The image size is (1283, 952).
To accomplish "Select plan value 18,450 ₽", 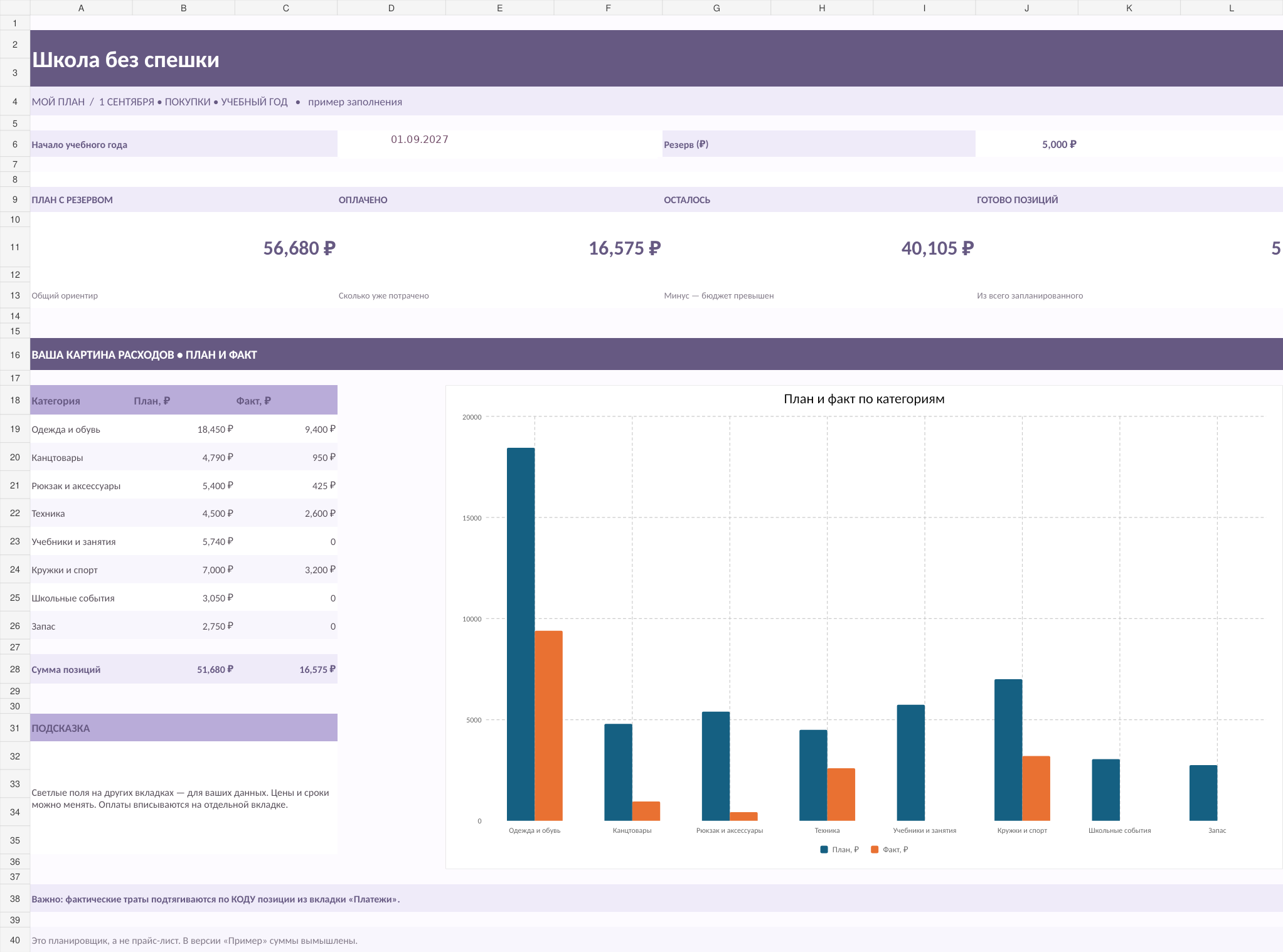I will [183, 430].
